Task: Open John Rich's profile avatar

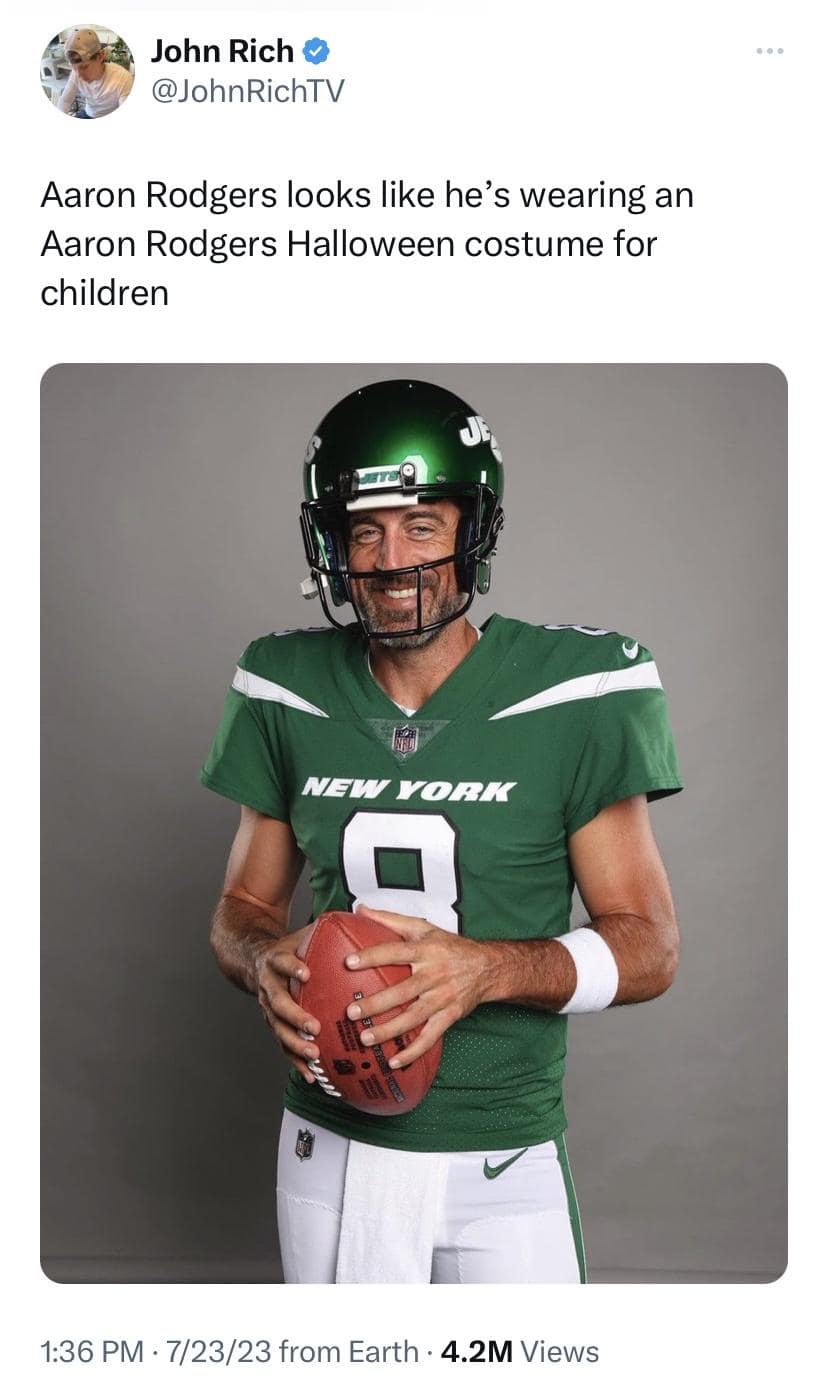Action: [x=87, y=71]
